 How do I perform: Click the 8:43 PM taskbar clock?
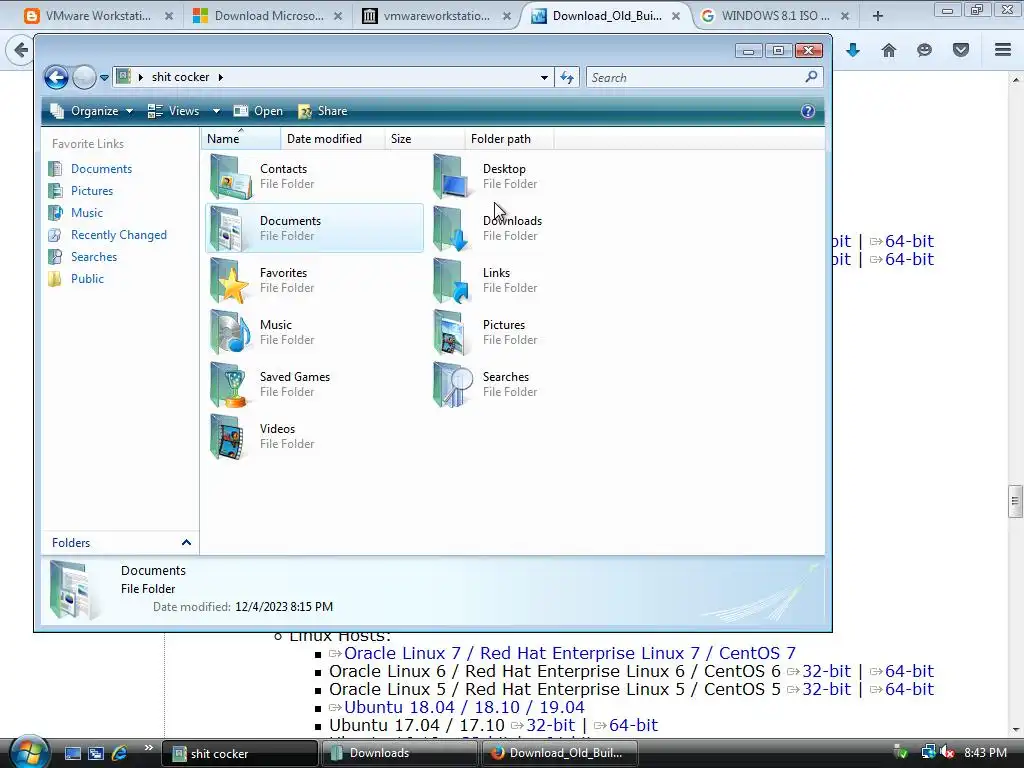click(x=985, y=753)
